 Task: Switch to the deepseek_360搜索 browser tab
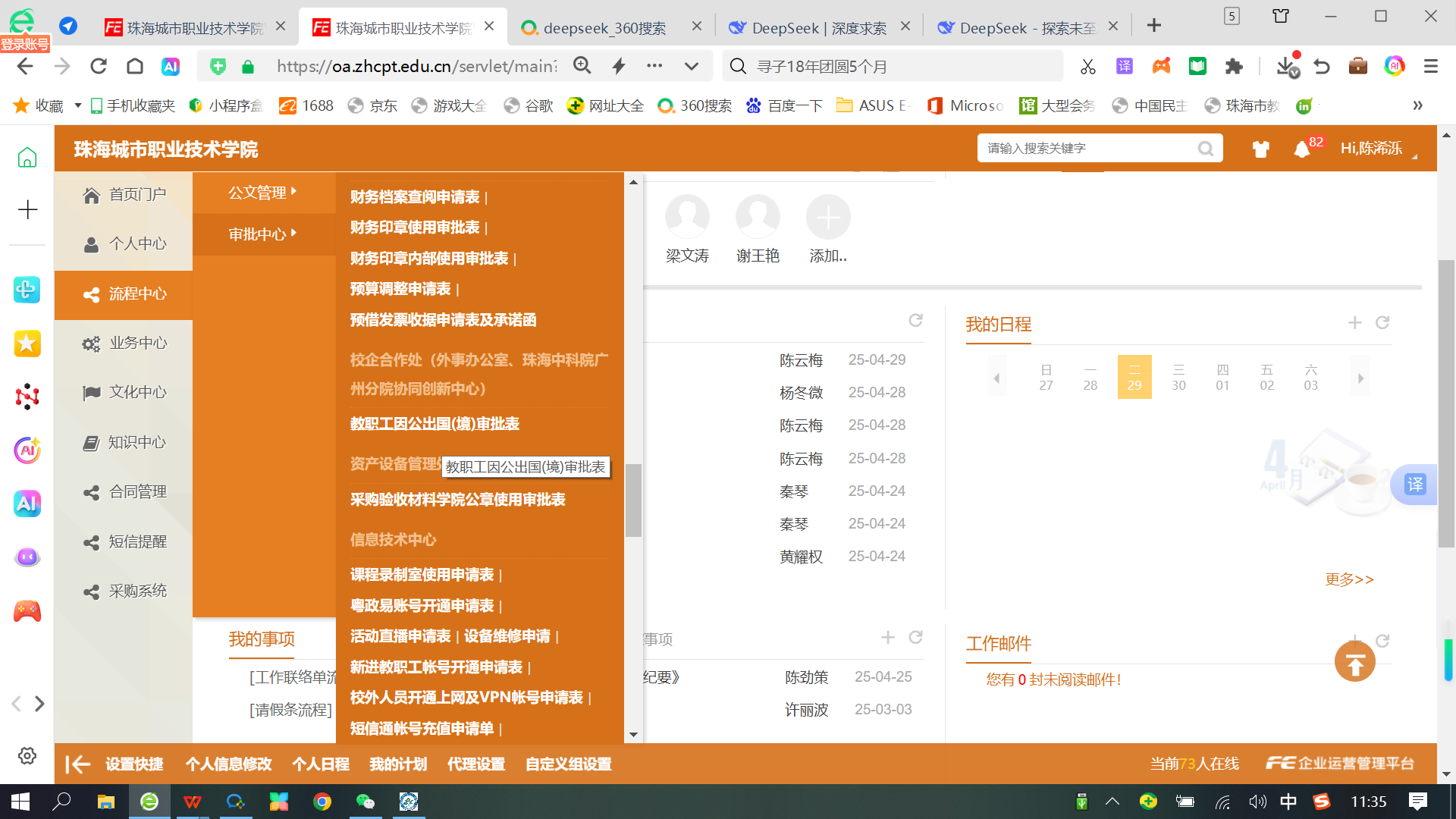[604, 28]
